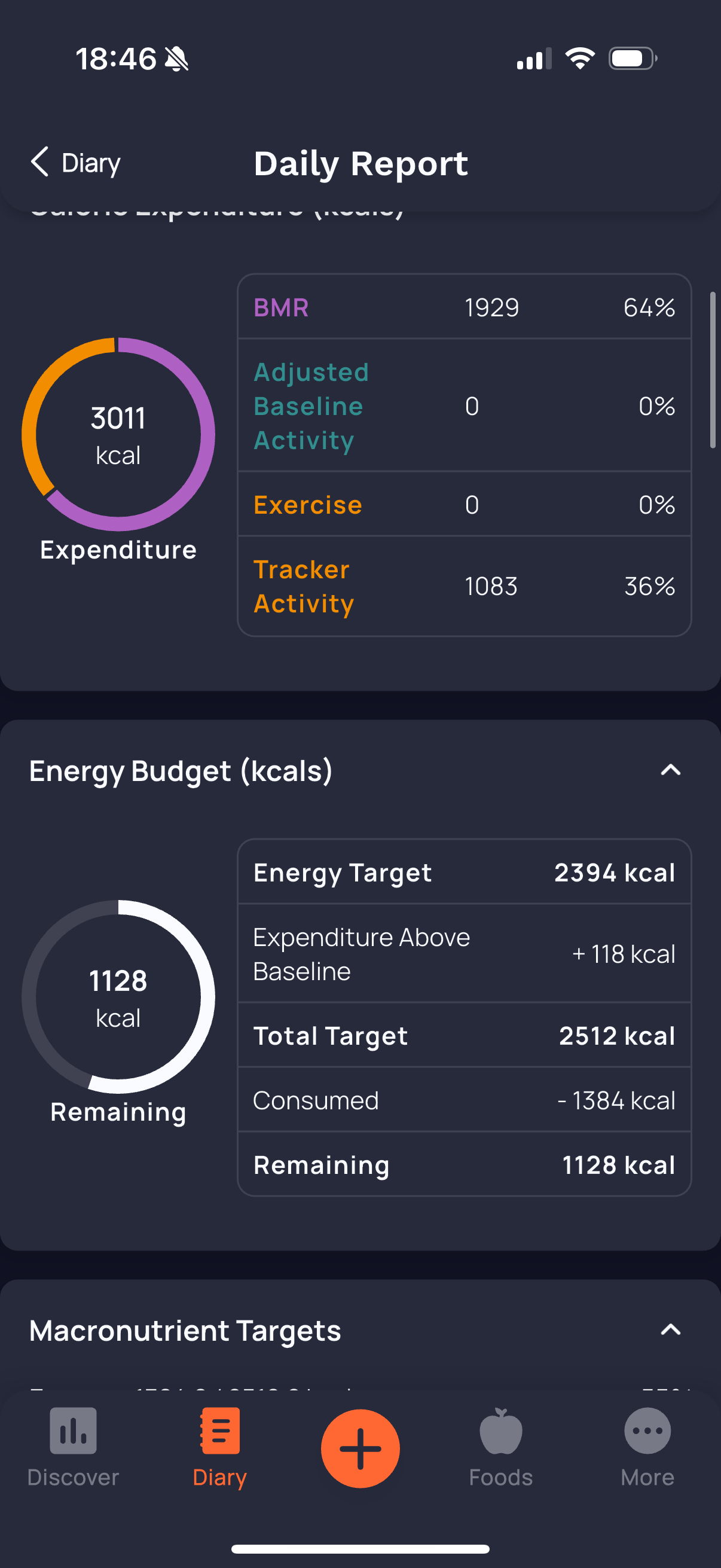Select the BMR expenditure row
Screen dimensions: 721x1568
[464, 307]
